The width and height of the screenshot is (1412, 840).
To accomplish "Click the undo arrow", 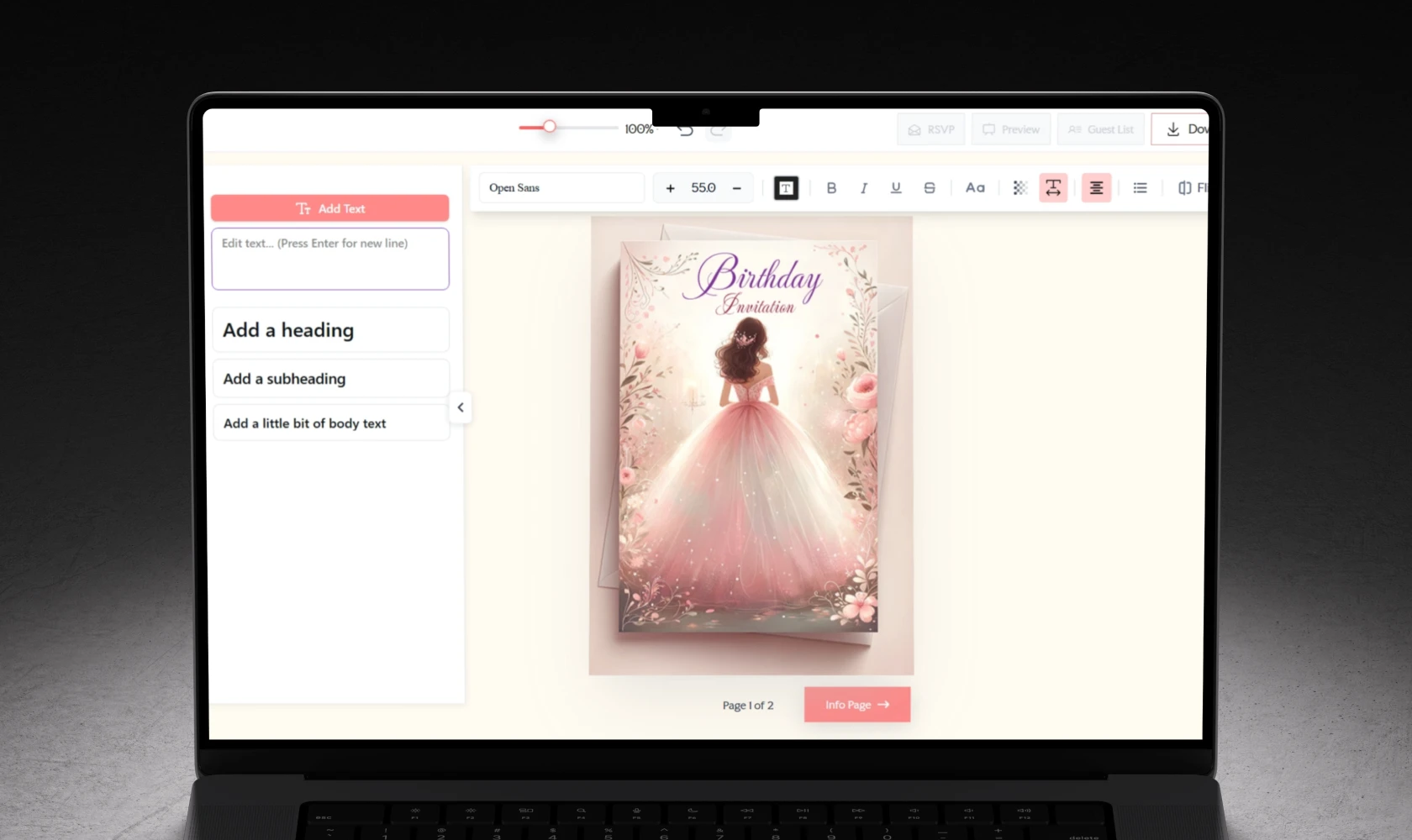I will click(x=685, y=129).
